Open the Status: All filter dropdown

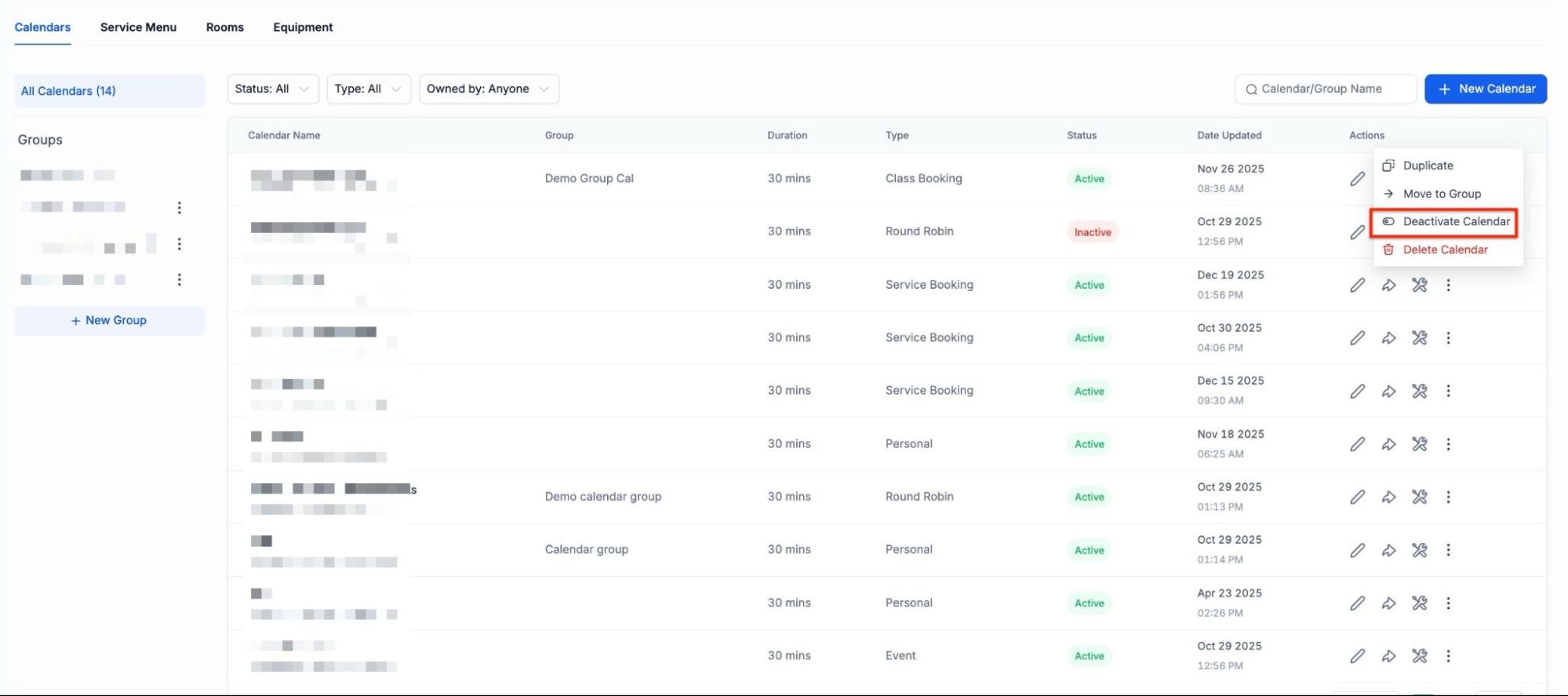[x=272, y=89]
